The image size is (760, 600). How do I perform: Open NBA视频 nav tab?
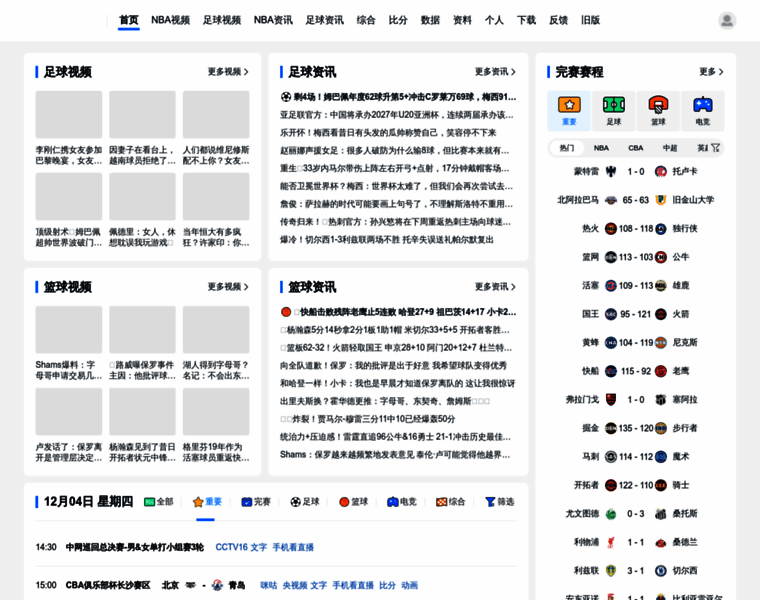(x=170, y=20)
